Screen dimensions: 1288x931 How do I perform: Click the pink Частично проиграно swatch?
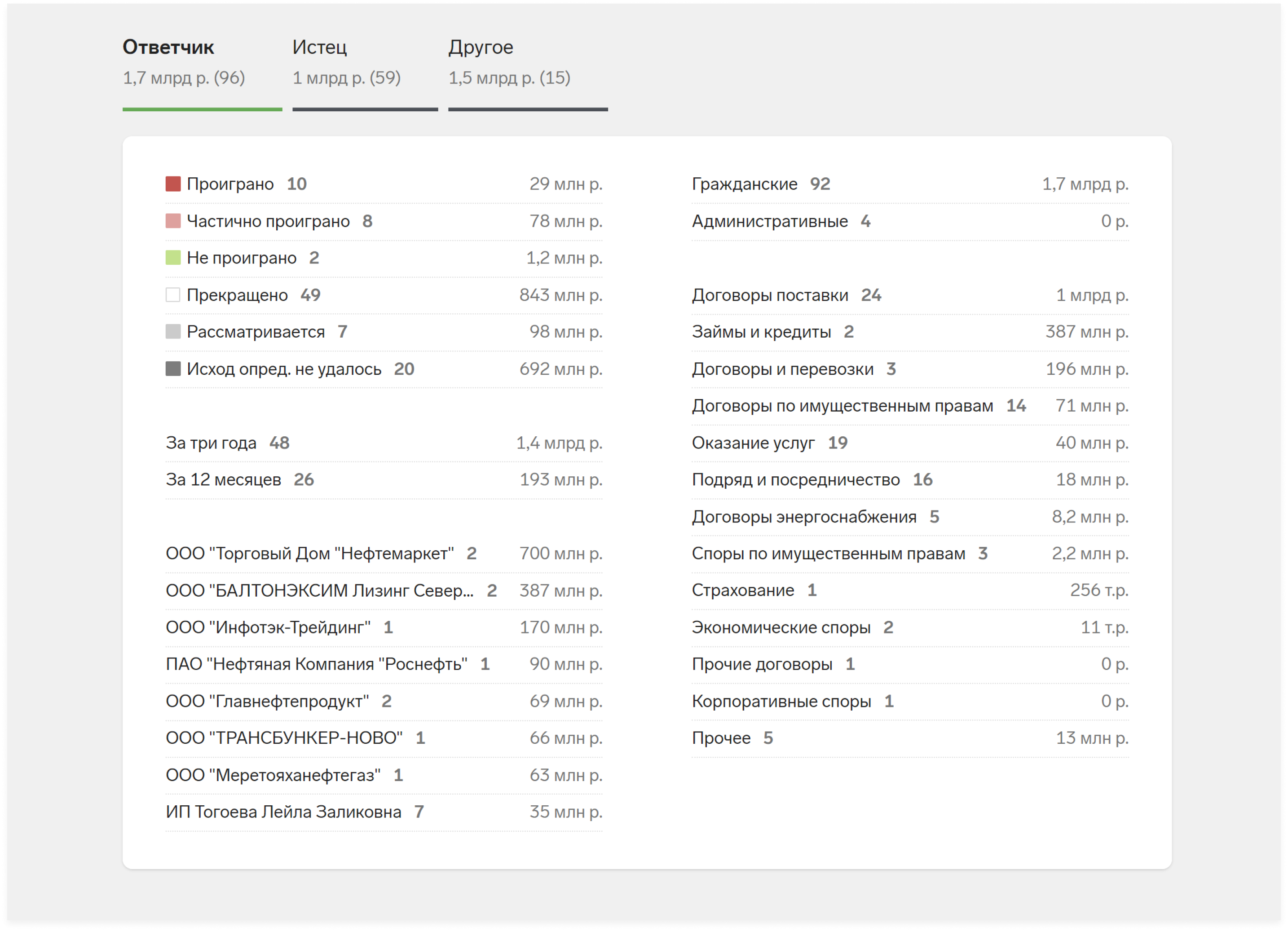click(172, 221)
